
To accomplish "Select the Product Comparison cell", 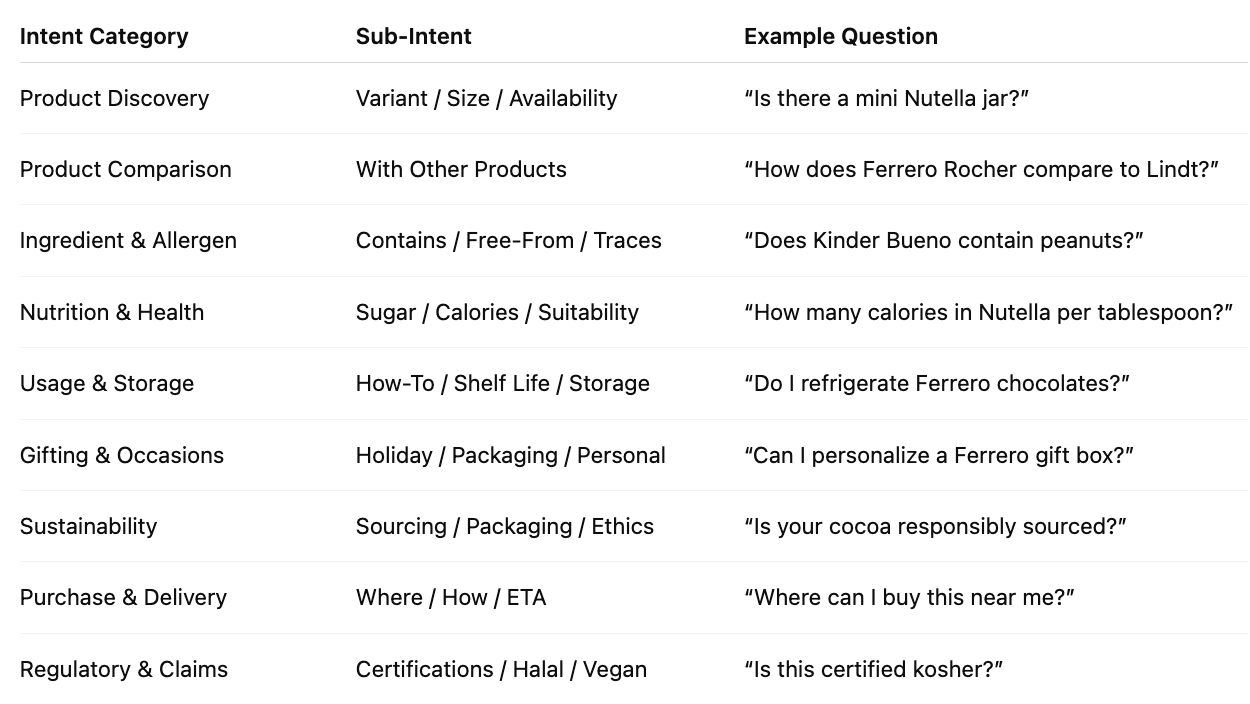I will tap(126, 169).
